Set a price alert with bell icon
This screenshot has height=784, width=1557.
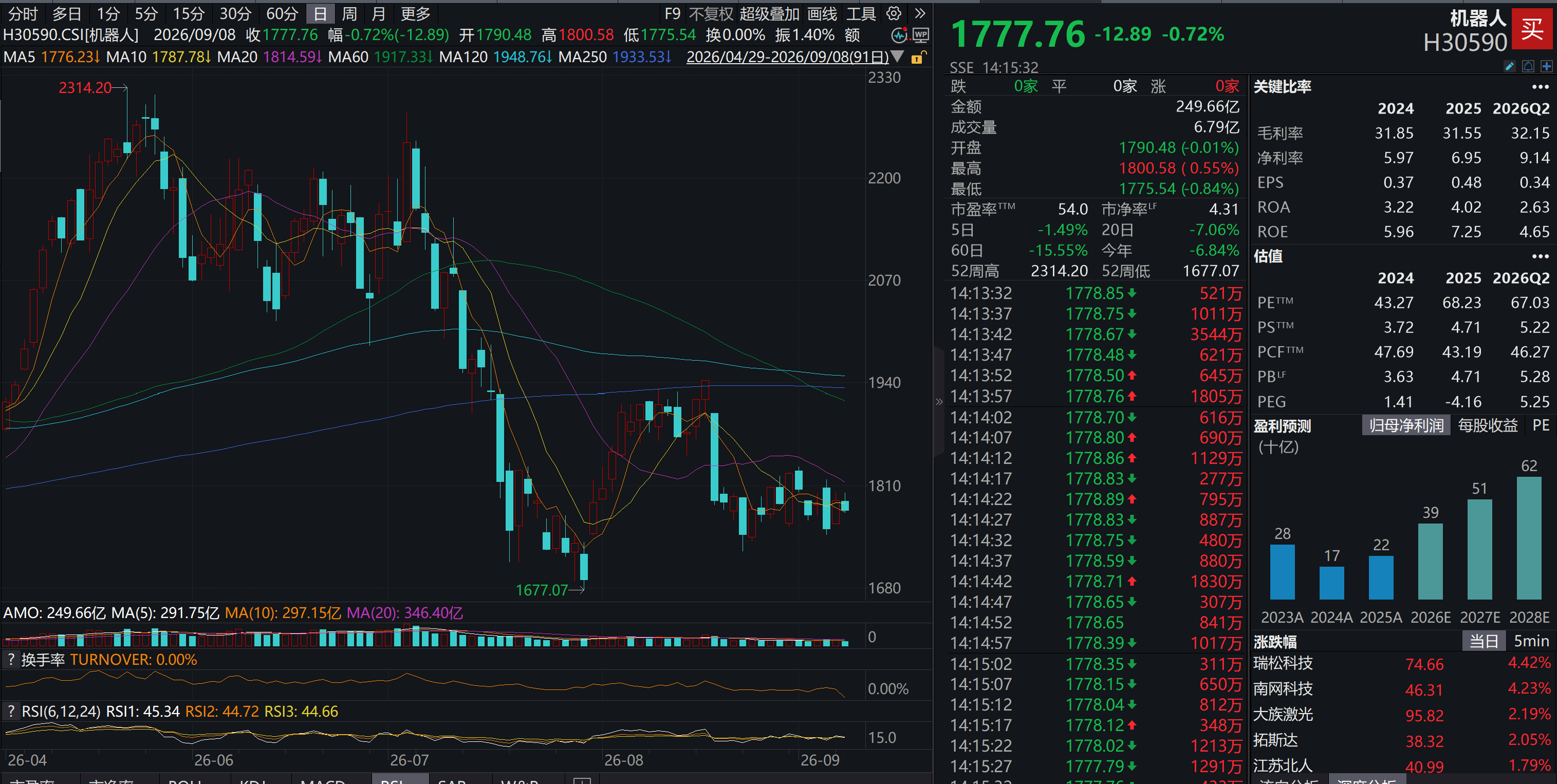coord(1528,66)
